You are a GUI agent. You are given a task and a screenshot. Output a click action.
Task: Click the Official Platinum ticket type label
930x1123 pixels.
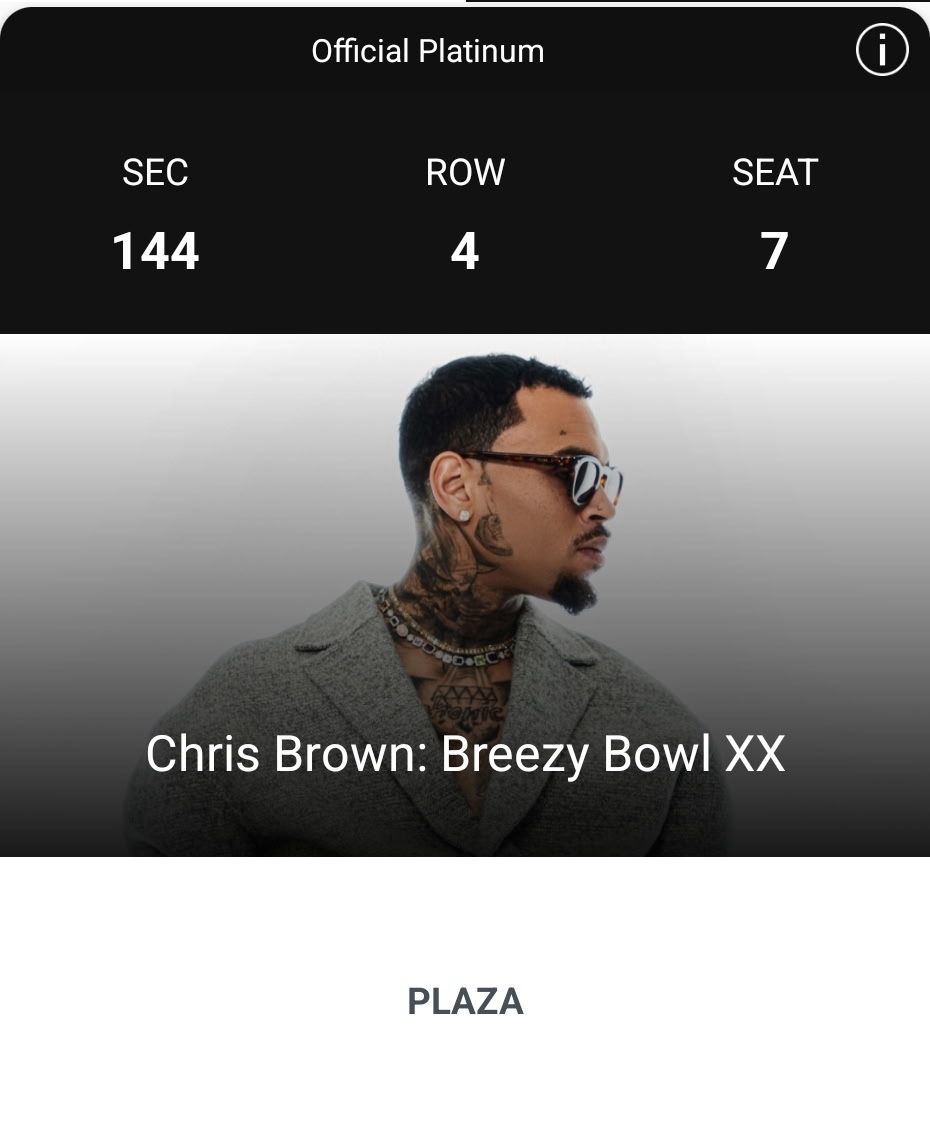428,51
